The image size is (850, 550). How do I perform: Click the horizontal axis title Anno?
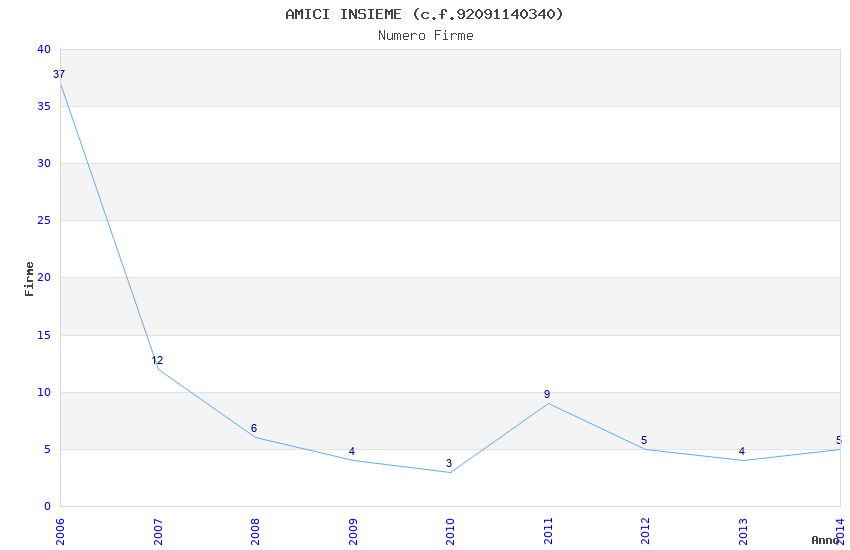[826, 540]
